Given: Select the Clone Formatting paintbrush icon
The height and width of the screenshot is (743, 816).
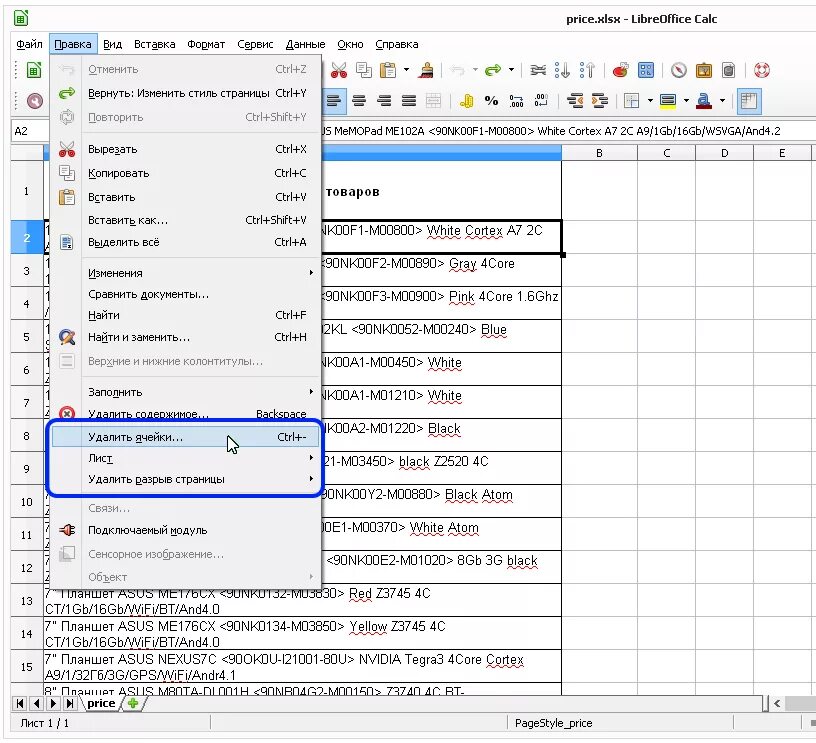Looking at the screenshot, I should pyautogui.click(x=426, y=70).
